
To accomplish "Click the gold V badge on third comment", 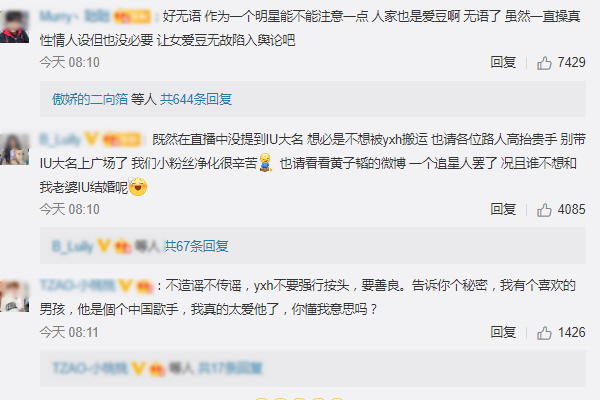I will [x=125, y=286].
